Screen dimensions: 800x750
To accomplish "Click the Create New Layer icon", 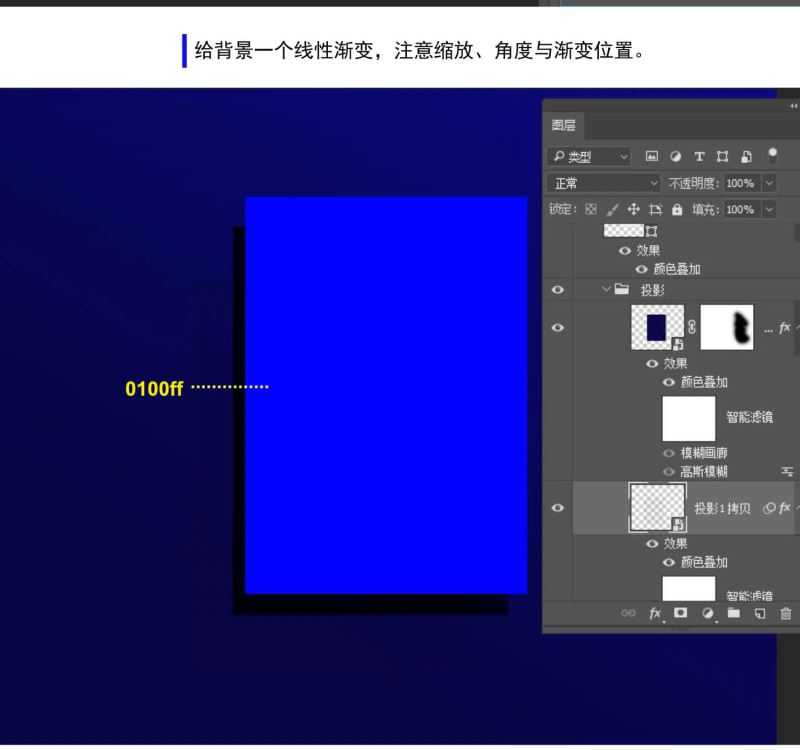I will click(x=759, y=613).
